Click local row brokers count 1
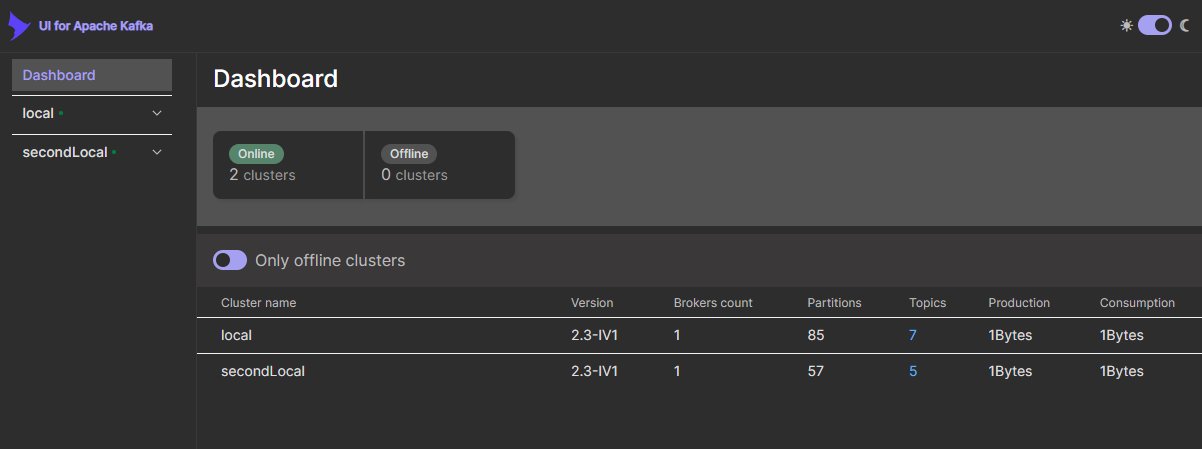Screen dimensions: 1202x449 tap(677, 335)
